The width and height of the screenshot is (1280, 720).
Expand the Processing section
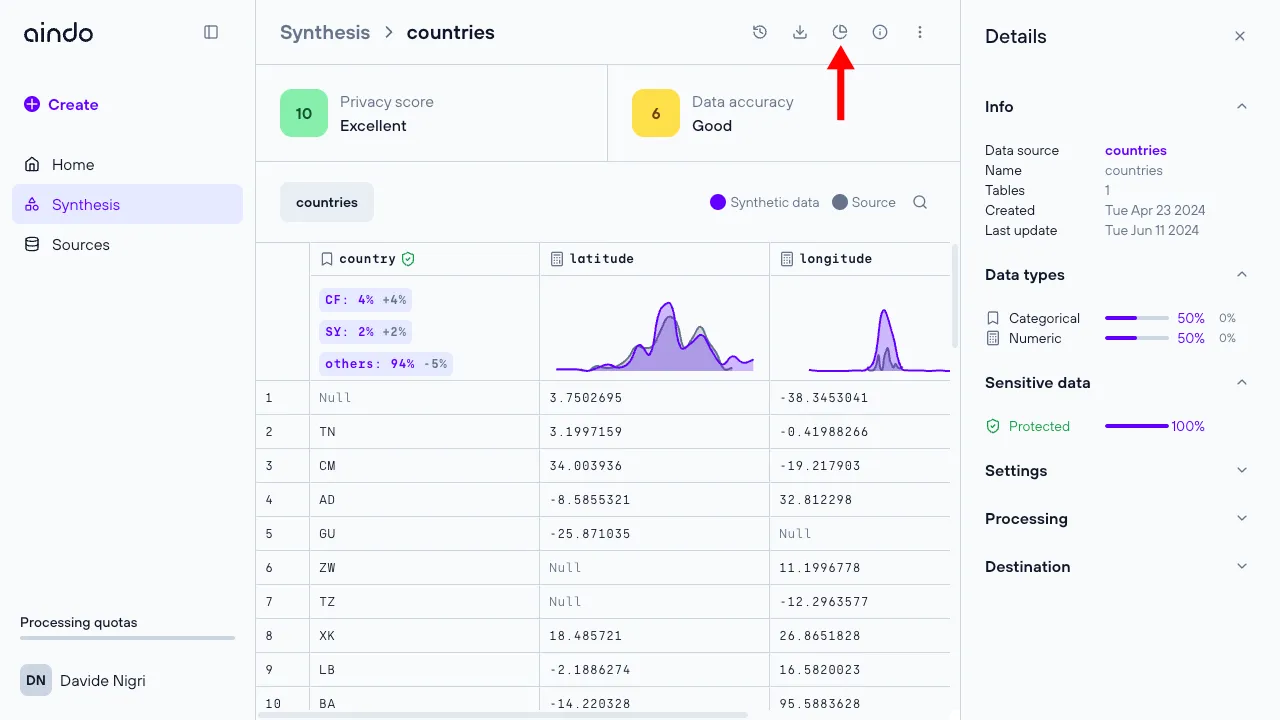1242,518
